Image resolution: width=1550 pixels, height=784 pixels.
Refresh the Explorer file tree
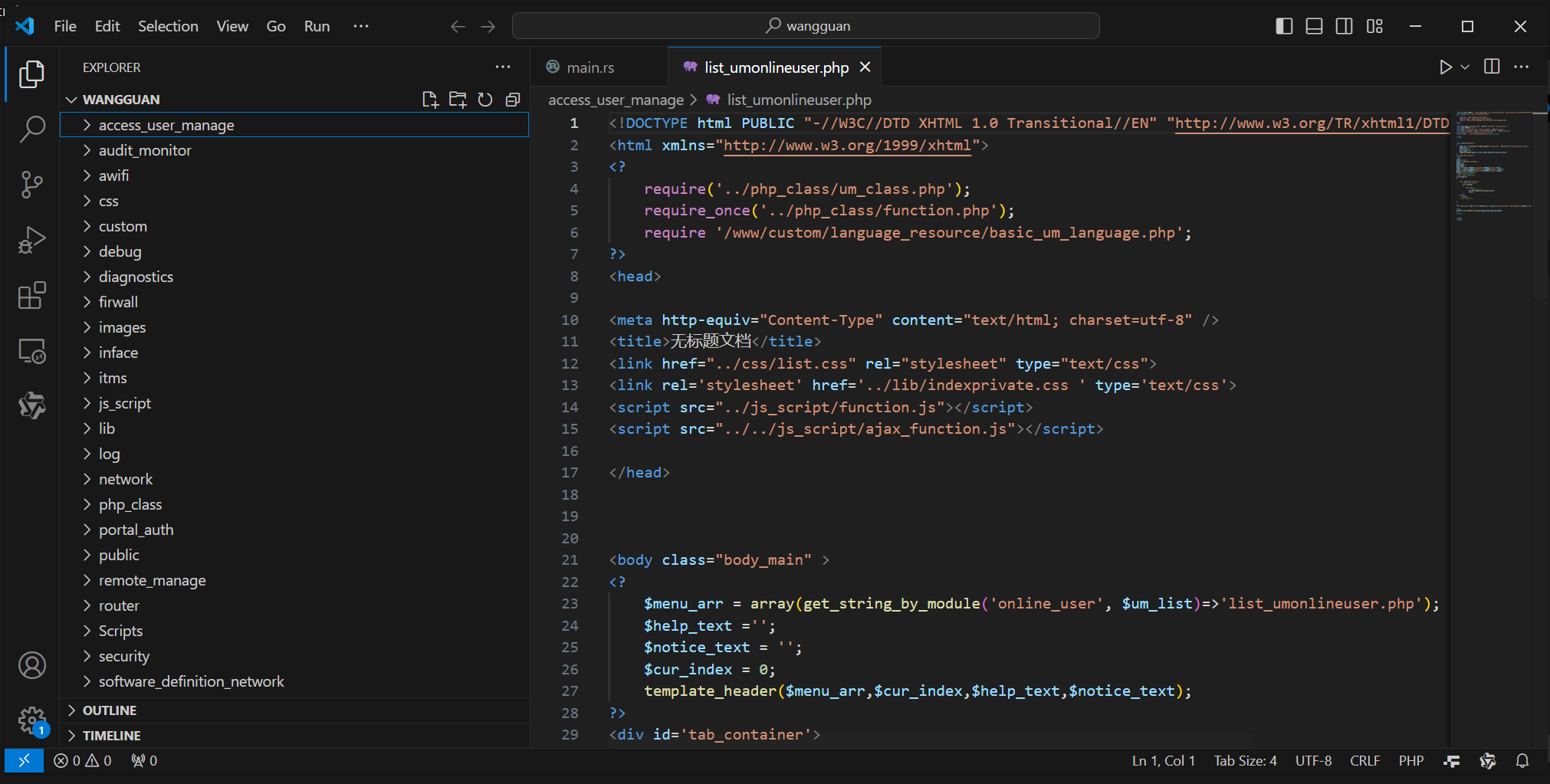(485, 100)
